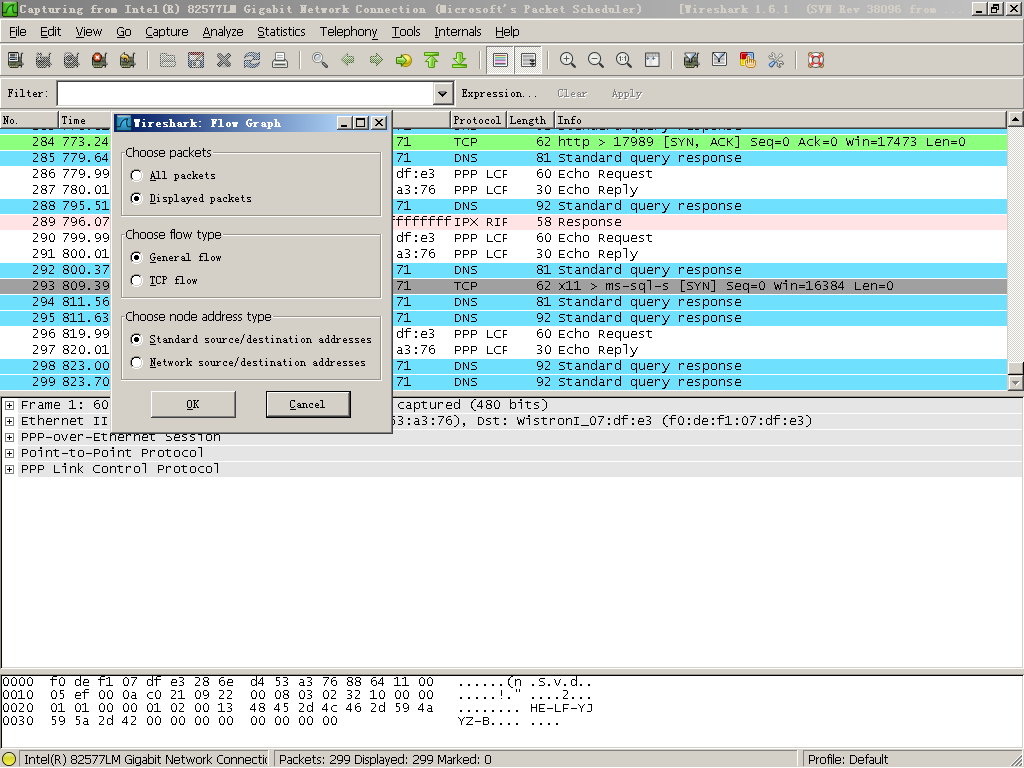The image size is (1024, 768).
Task: Open the Telephony menu
Action: tap(348, 31)
